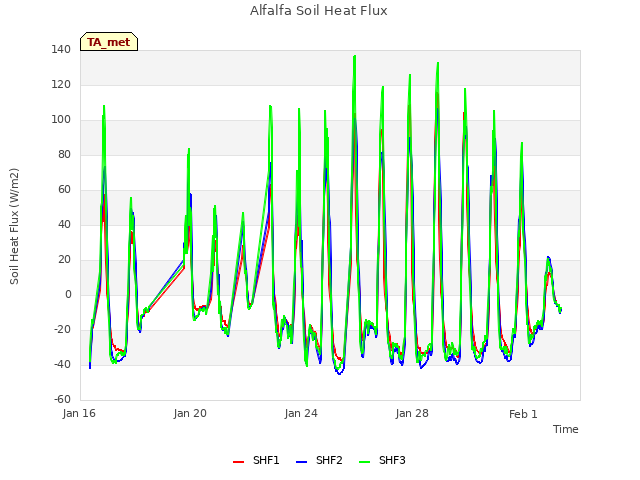The height and width of the screenshot is (480, 640).
Task: Click the 20 y-axis tick label
Action: (x=64, y=260)
